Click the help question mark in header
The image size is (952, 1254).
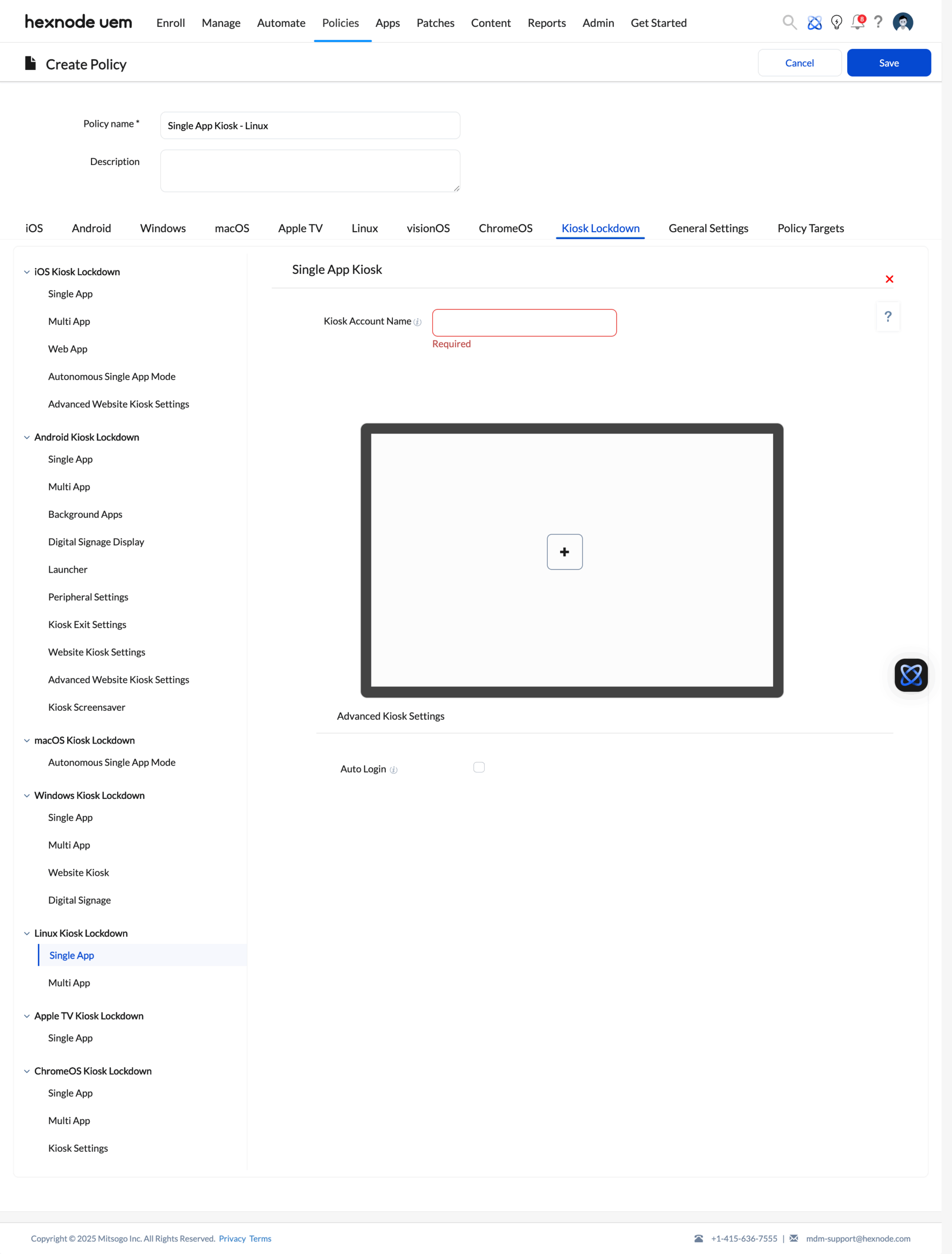coord(879,22)
